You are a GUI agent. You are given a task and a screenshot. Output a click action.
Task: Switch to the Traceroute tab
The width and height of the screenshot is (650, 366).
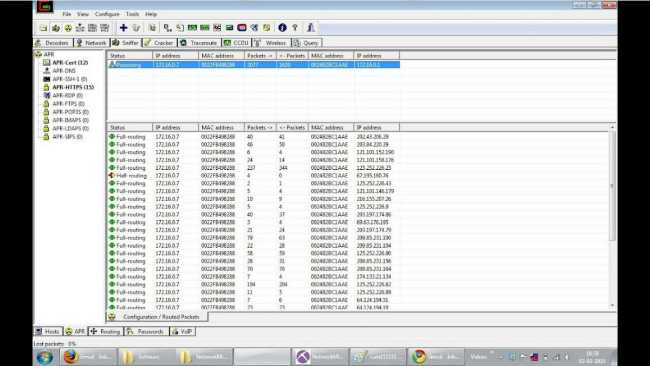point(199,43)
